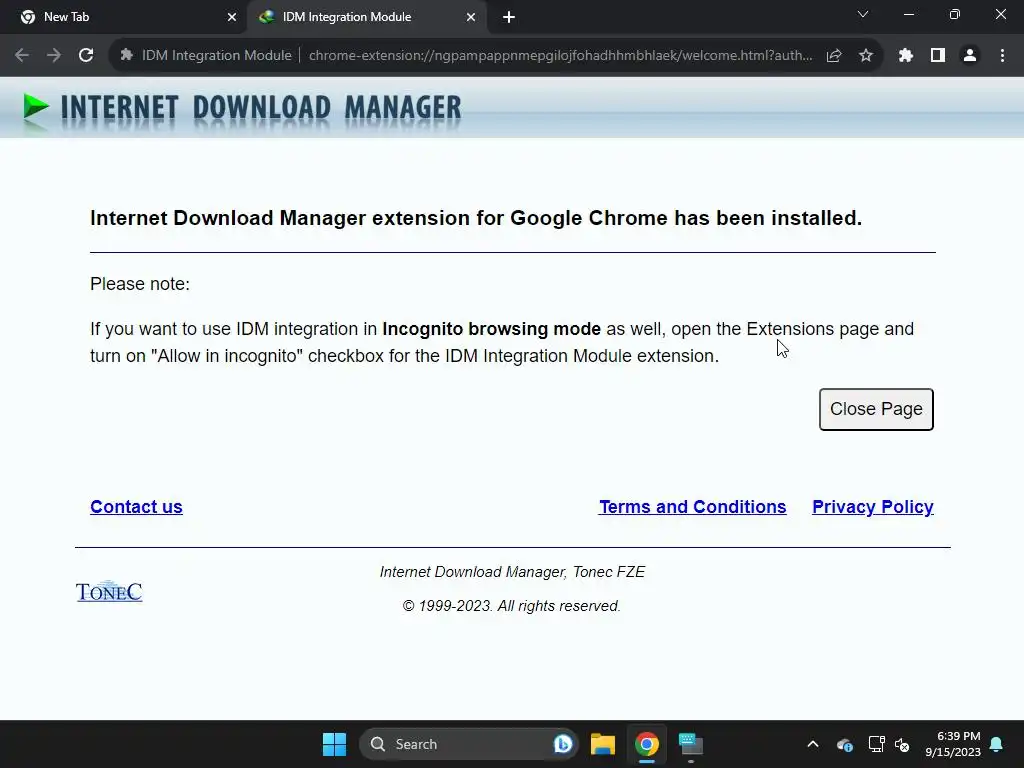The image size is (1024, 768).
Task: Open a new tab with plus button
Action: point(509,17)
